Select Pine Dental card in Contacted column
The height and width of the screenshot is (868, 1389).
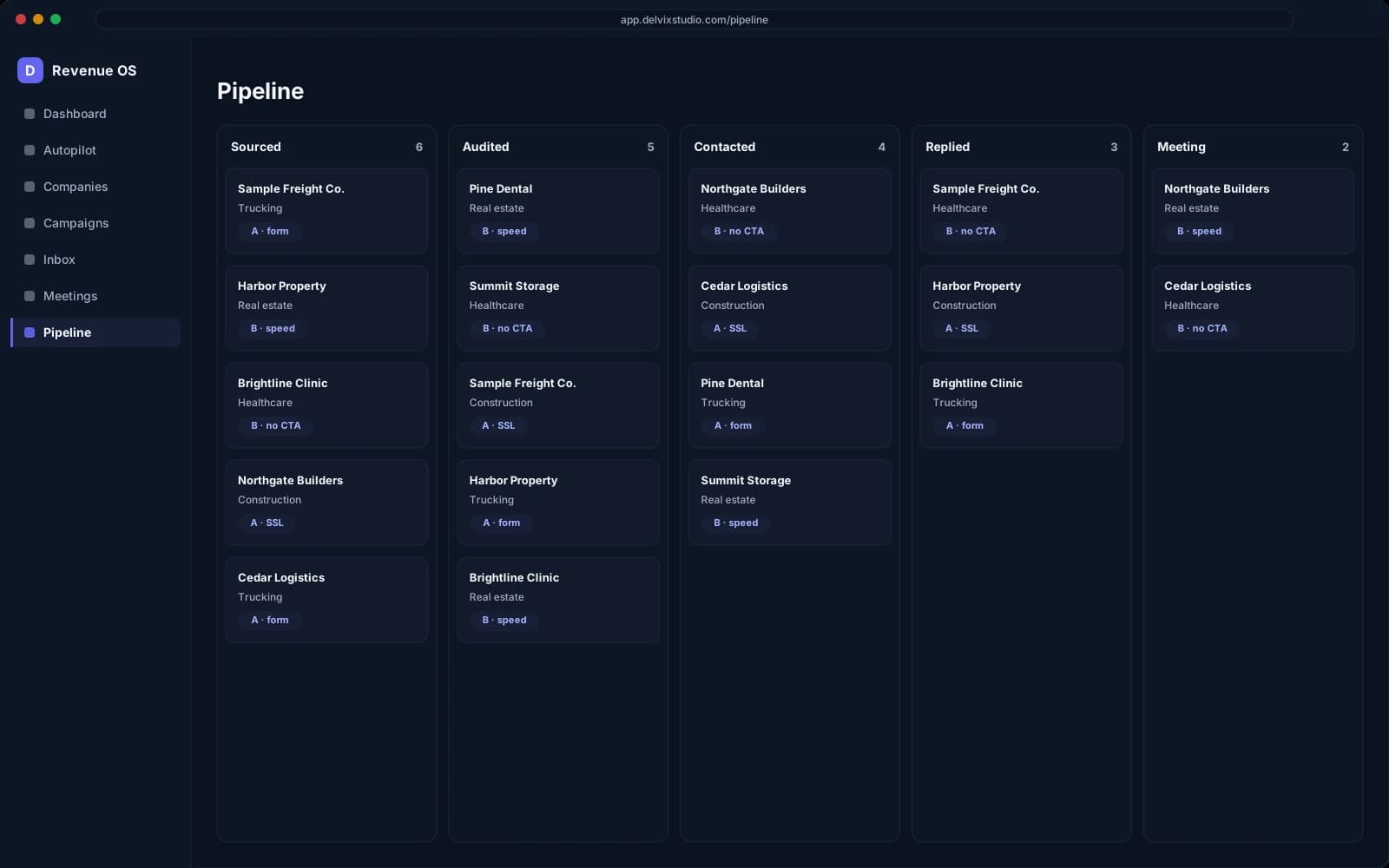click(790, 405)
